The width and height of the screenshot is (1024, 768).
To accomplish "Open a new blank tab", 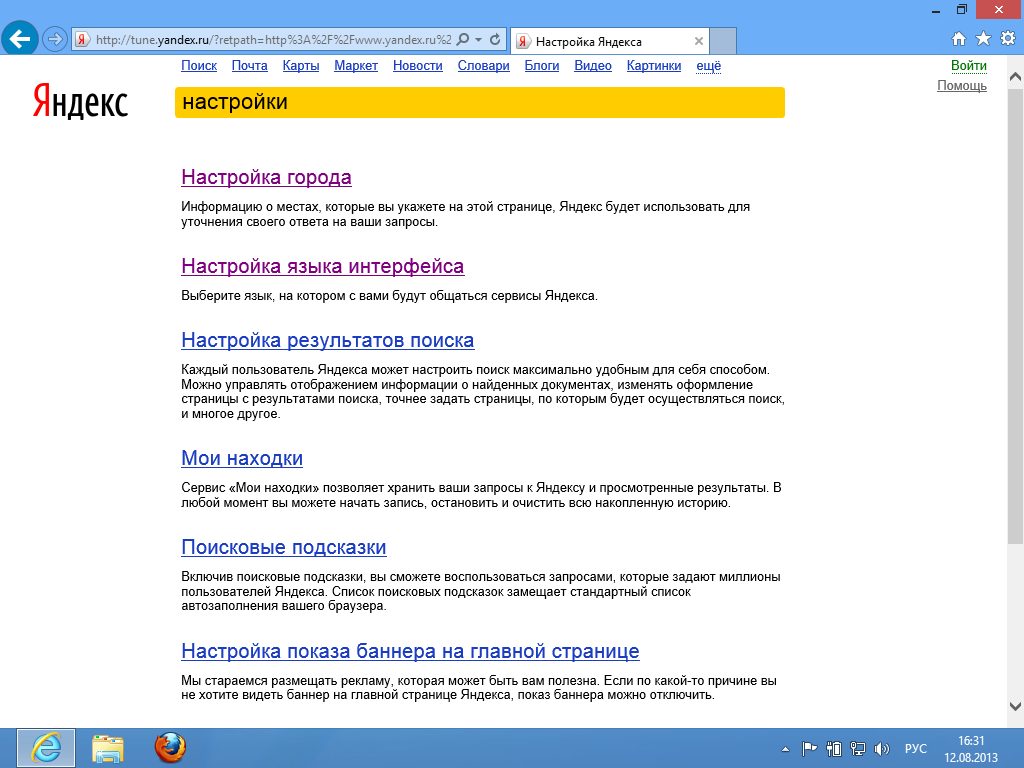I will point(723,41).
